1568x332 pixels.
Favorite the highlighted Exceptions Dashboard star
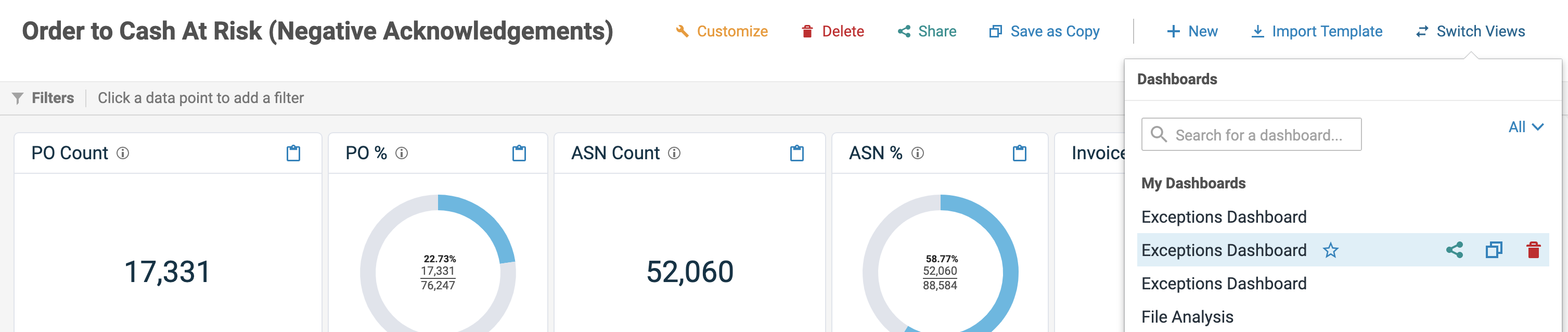pyautogui.click(x=1330, y=250)
